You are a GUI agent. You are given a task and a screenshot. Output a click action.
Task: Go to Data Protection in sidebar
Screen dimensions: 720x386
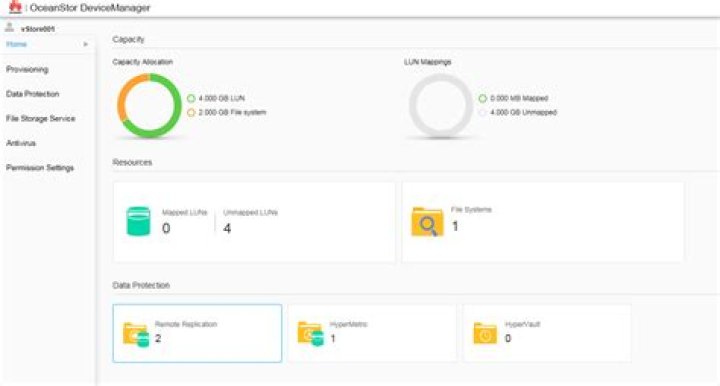(33, 94)
